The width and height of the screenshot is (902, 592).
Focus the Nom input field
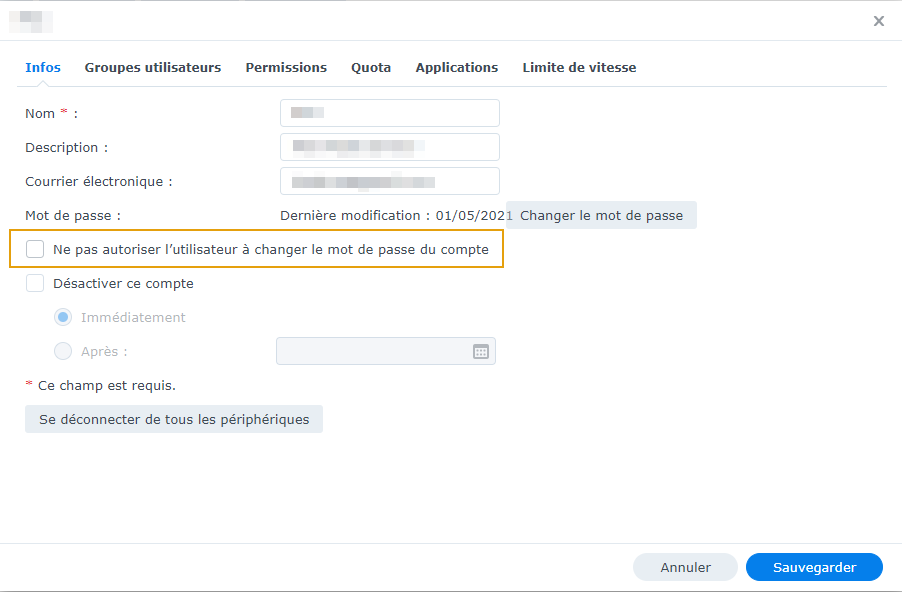(390, 113)
